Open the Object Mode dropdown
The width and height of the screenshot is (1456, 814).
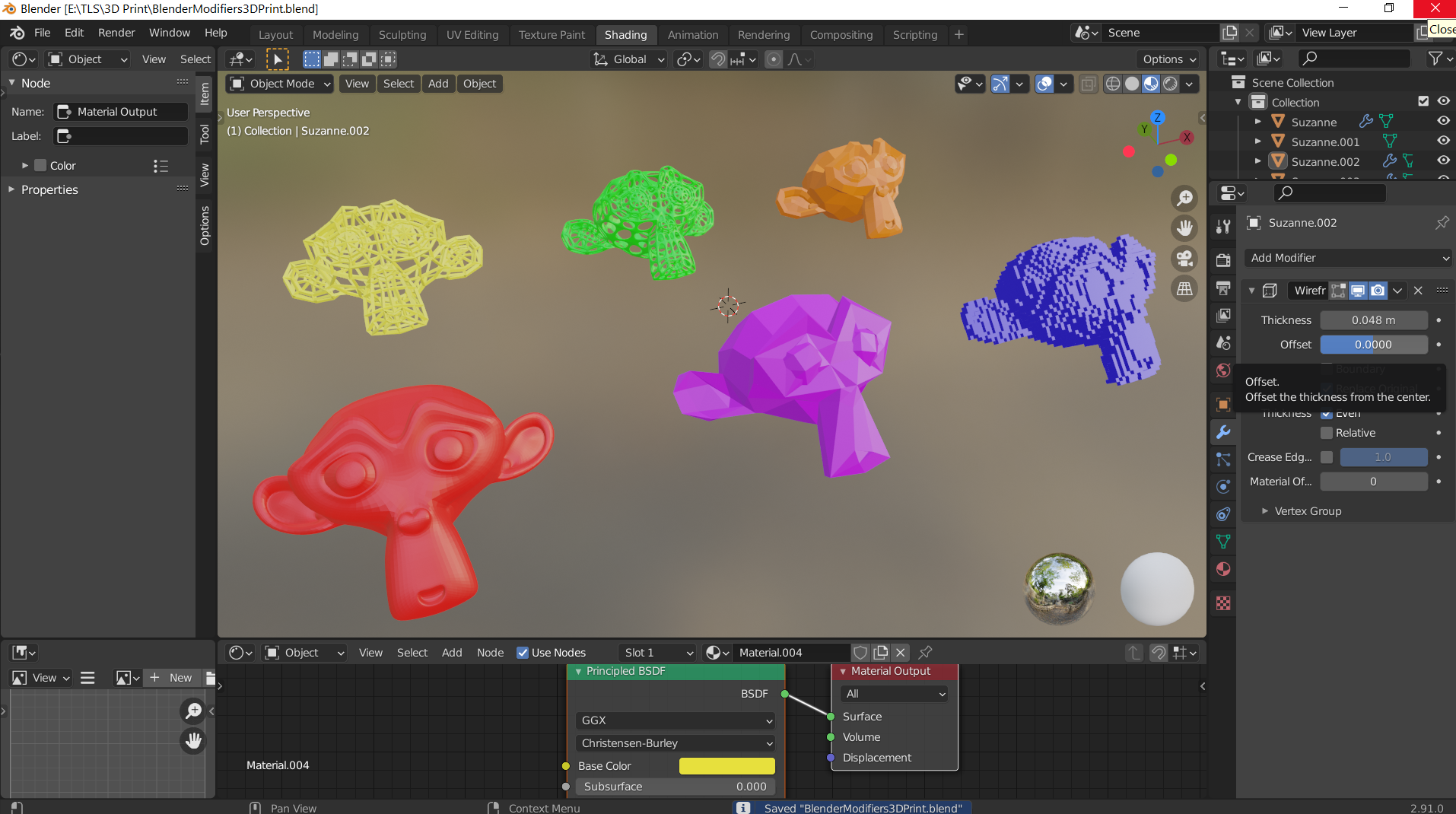coord(278,84)
